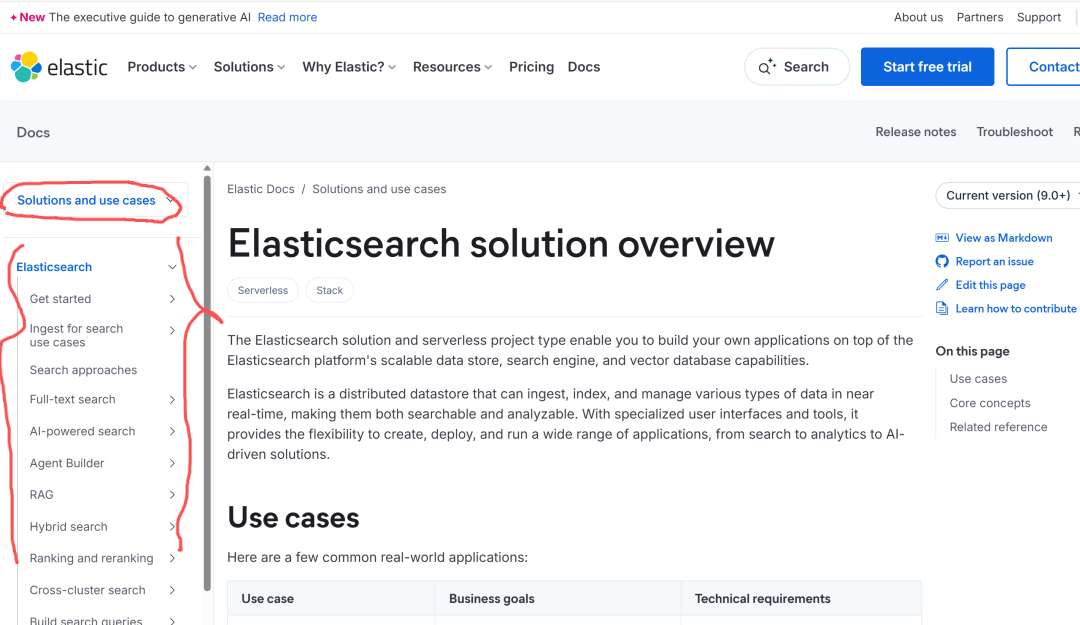Click the Stack badge

[329, 290]
